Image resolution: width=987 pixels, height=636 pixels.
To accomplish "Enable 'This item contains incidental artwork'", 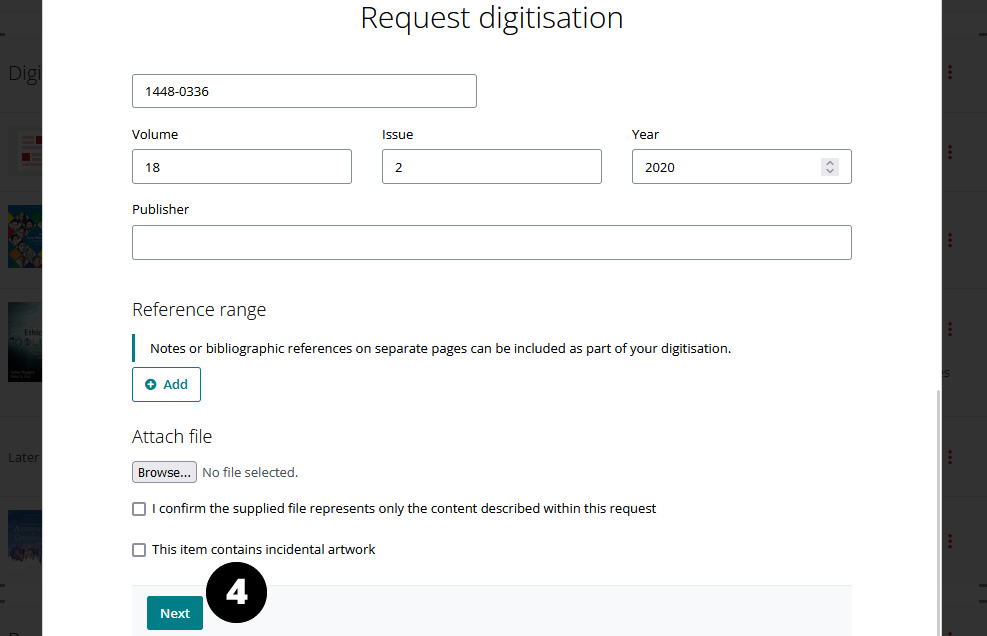I will coord(139,550).
